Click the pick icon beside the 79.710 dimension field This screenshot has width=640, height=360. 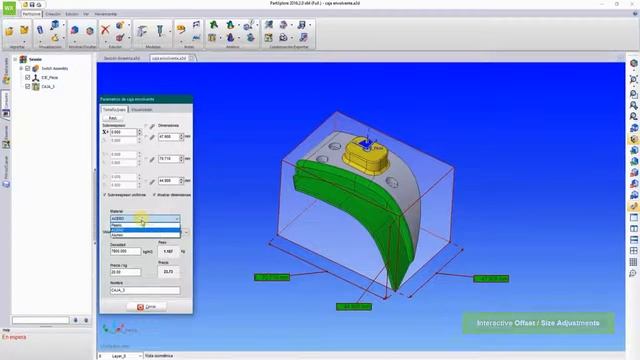point(152,159)
